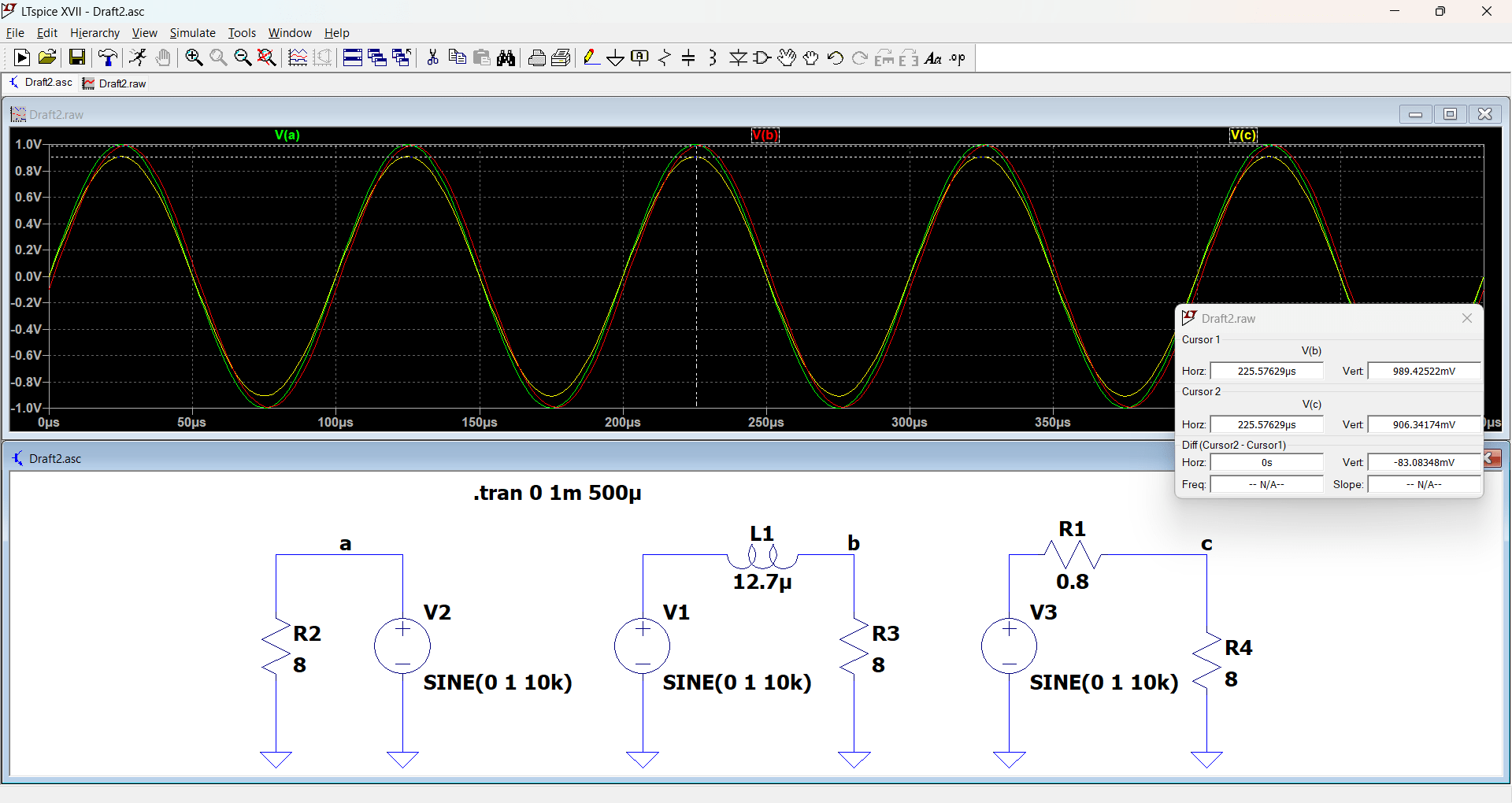Click the Copy icon

pyautogui.click(x=457, y=57)
